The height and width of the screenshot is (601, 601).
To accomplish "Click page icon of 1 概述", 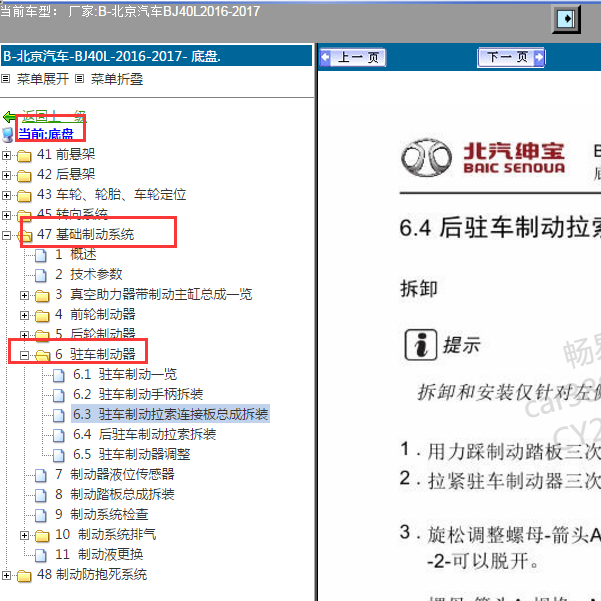I will tap(41, 255).
